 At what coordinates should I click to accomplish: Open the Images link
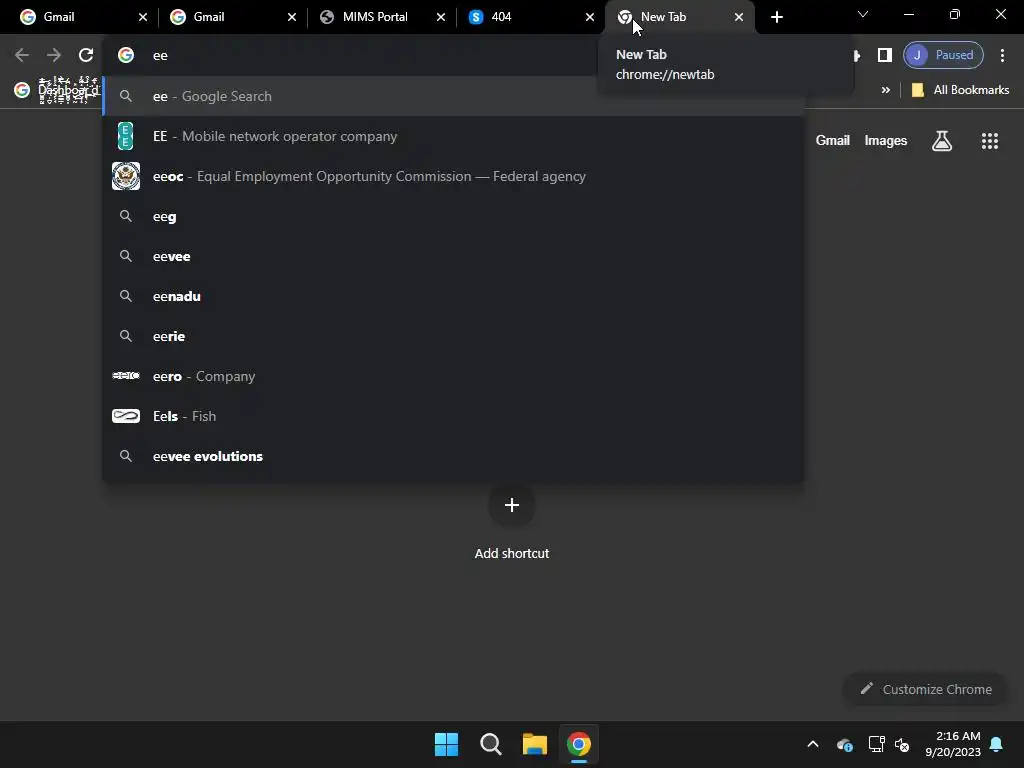(886, 140)
